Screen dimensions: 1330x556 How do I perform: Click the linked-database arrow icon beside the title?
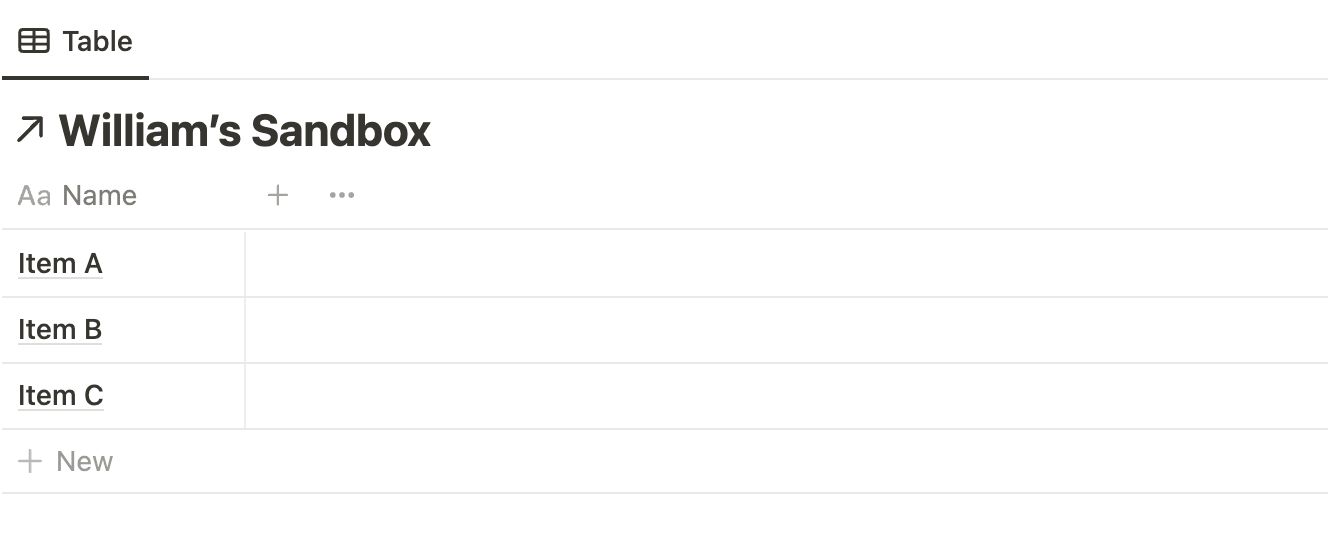[x=30, y=130]
